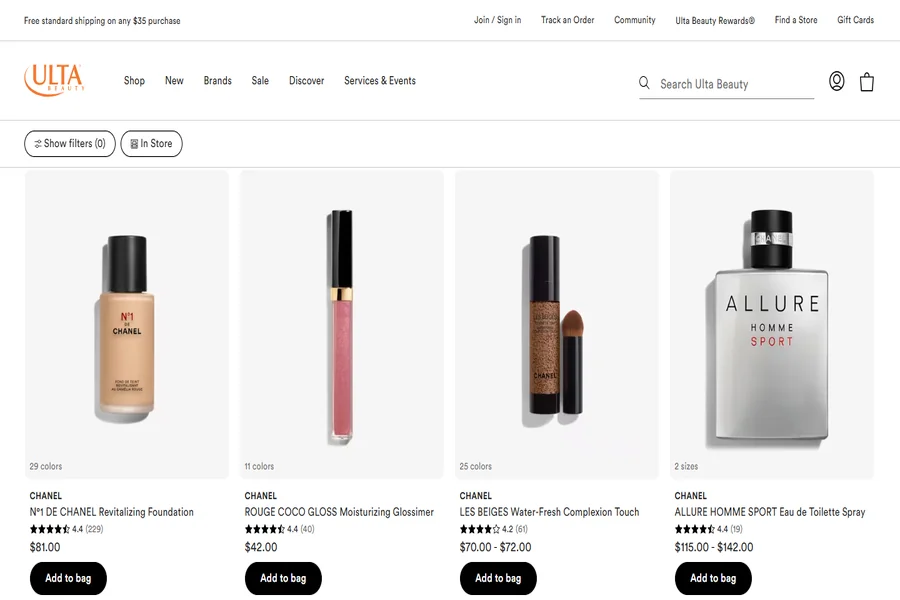Viewport: 900px width, 600px height.
Task: Open the LES BEIGES product image
Action: (x=557, y=326)
